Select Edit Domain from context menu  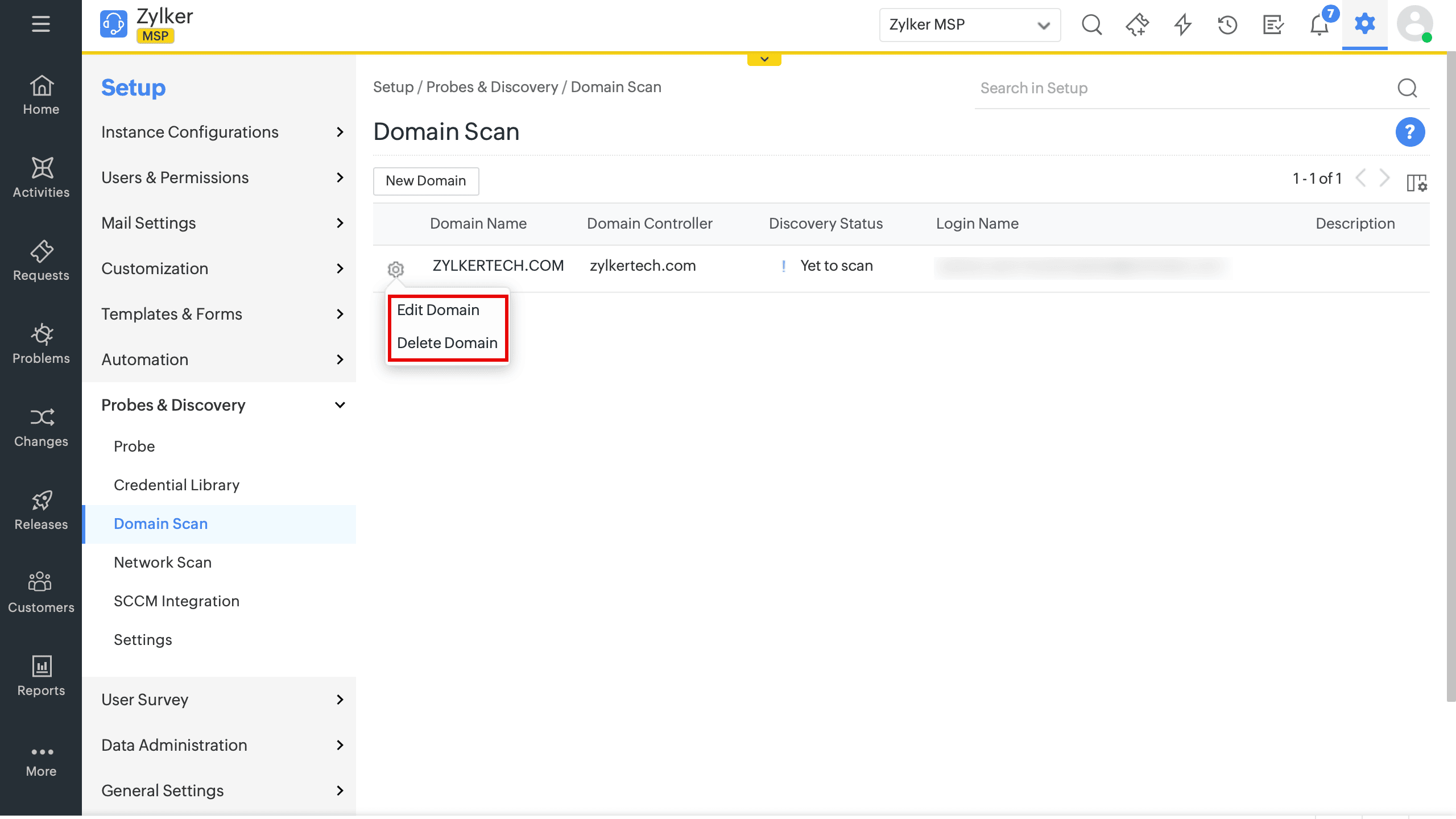tap(438, 310)
